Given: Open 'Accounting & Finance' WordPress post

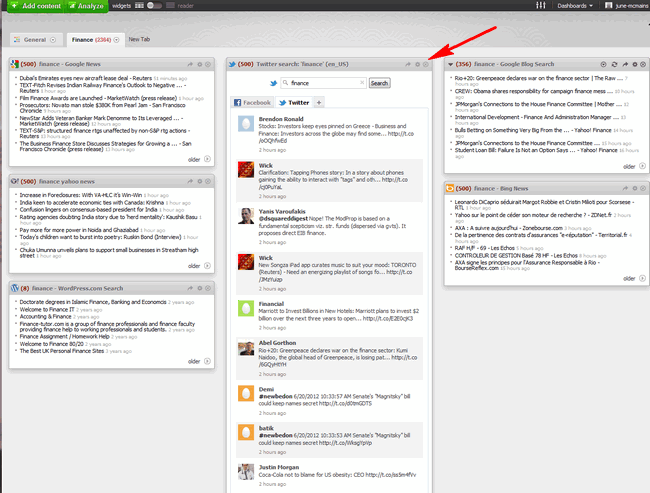Looking at the screenshot, I should click(46, 316).
